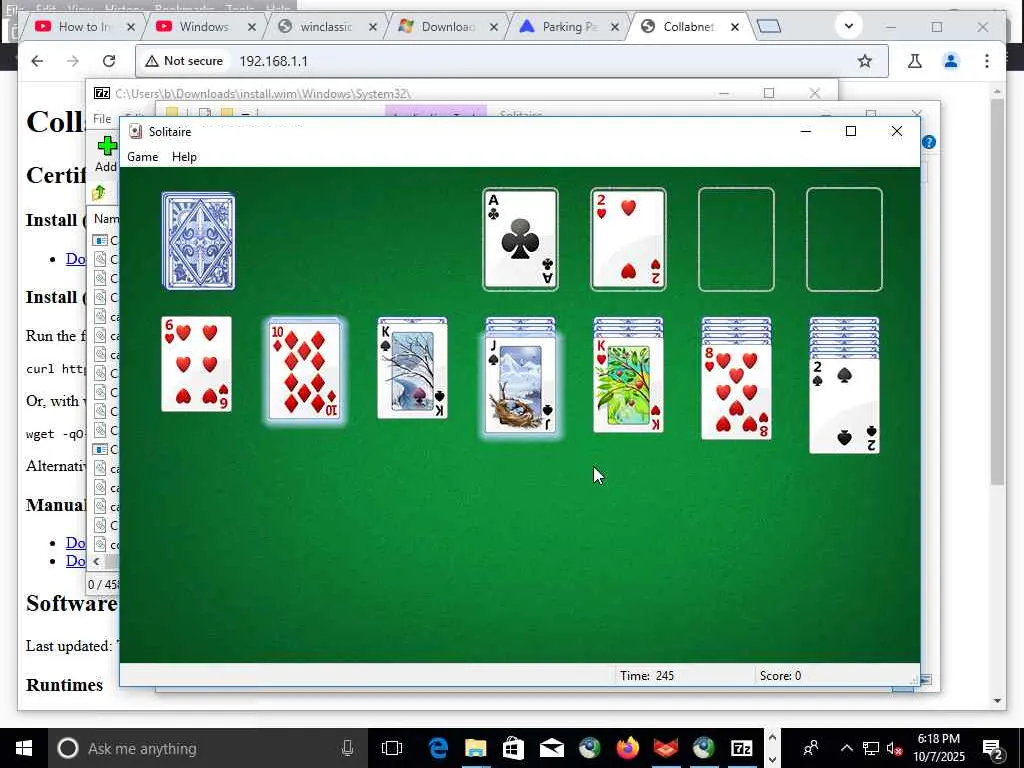Select the 8 of hearts card
Viewport: 1024px width, 768px height.
736,392
